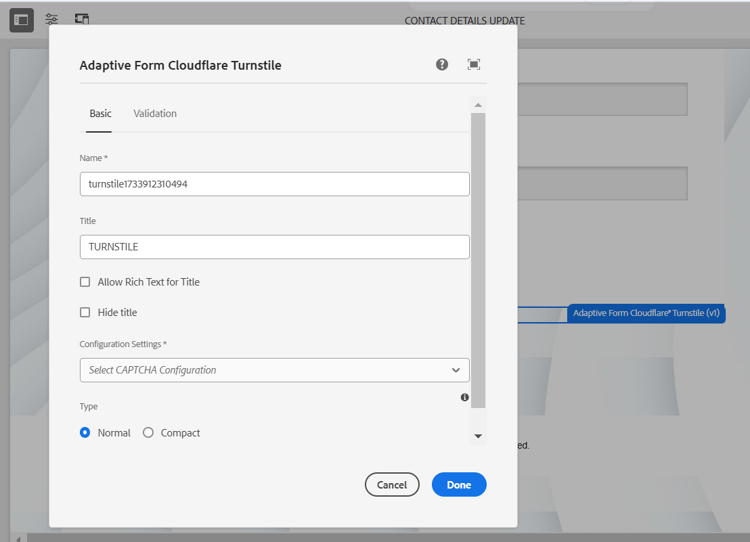Click the CONTACT DETAILS UPDATE page title

[x=464, y=21]
